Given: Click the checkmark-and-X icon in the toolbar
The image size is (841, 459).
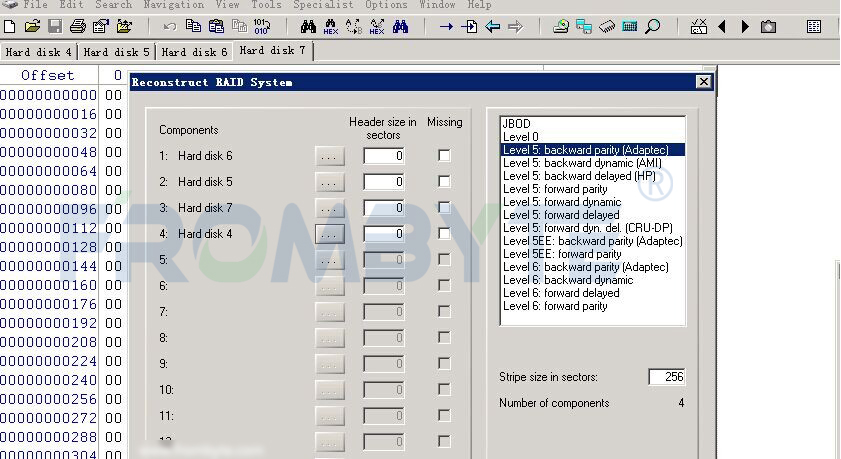Looking at the screenshot, I should (x=699, y=26).
